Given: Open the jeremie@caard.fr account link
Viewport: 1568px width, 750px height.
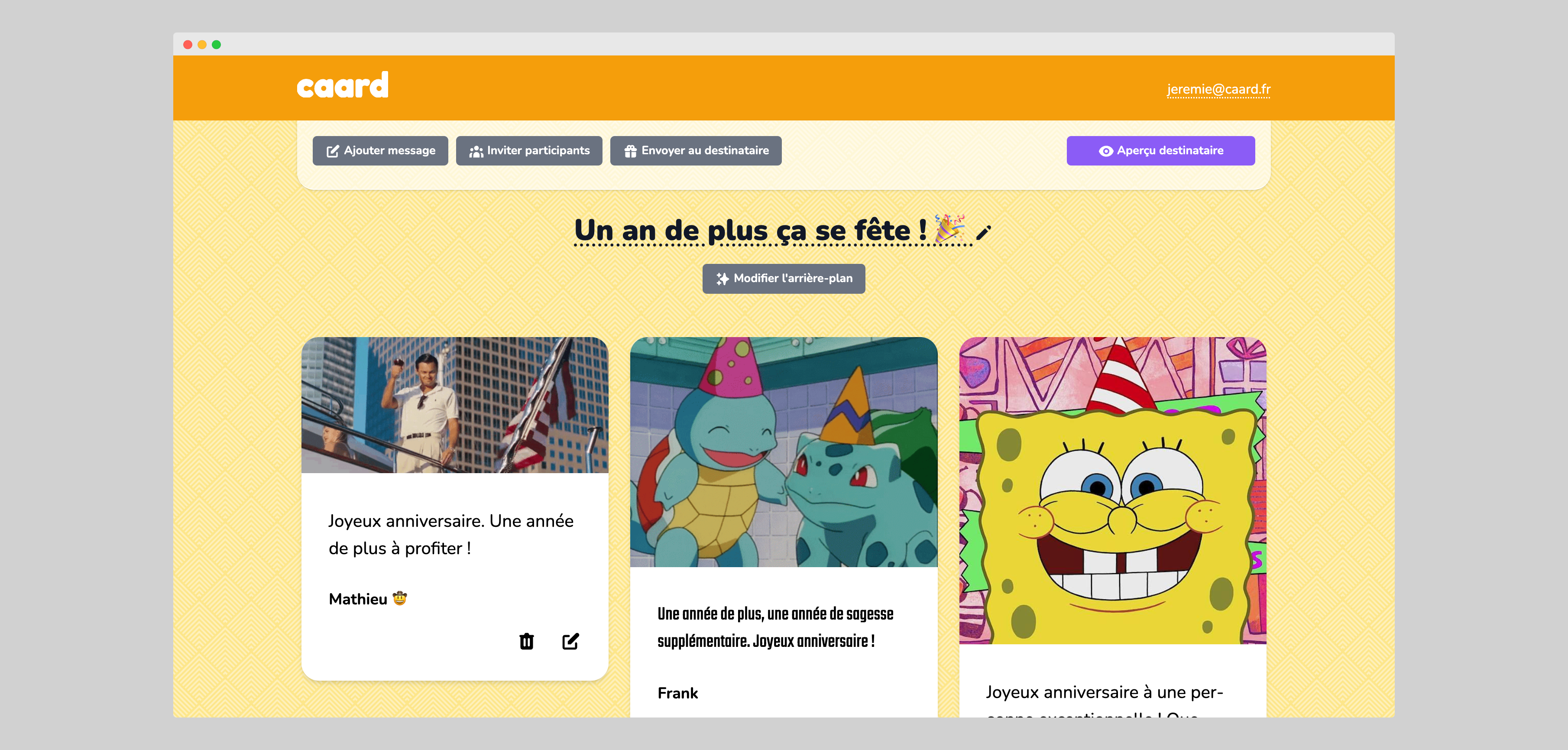Looking at the screenshot, I should pos(1218,90).
